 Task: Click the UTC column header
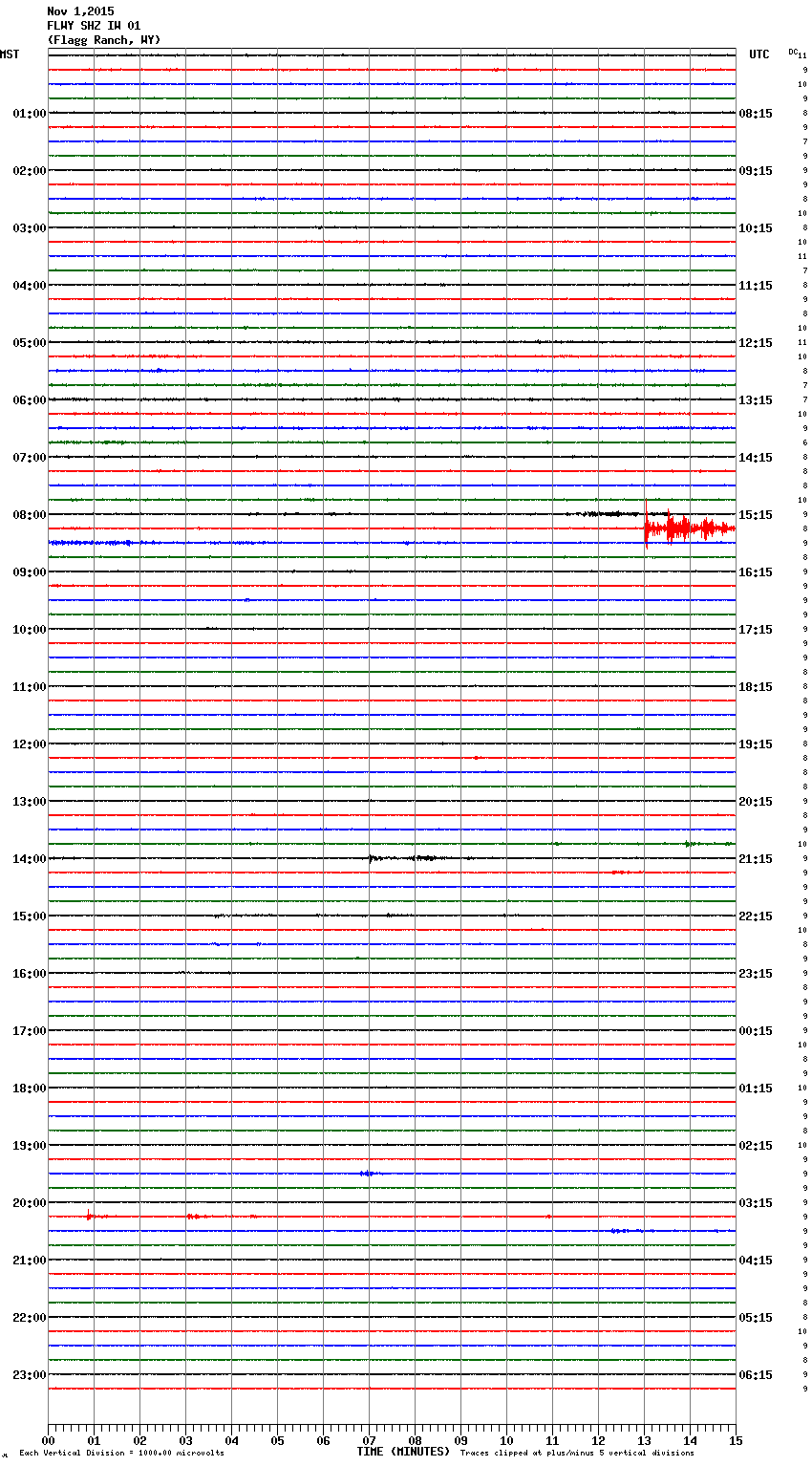pos(759,54)
